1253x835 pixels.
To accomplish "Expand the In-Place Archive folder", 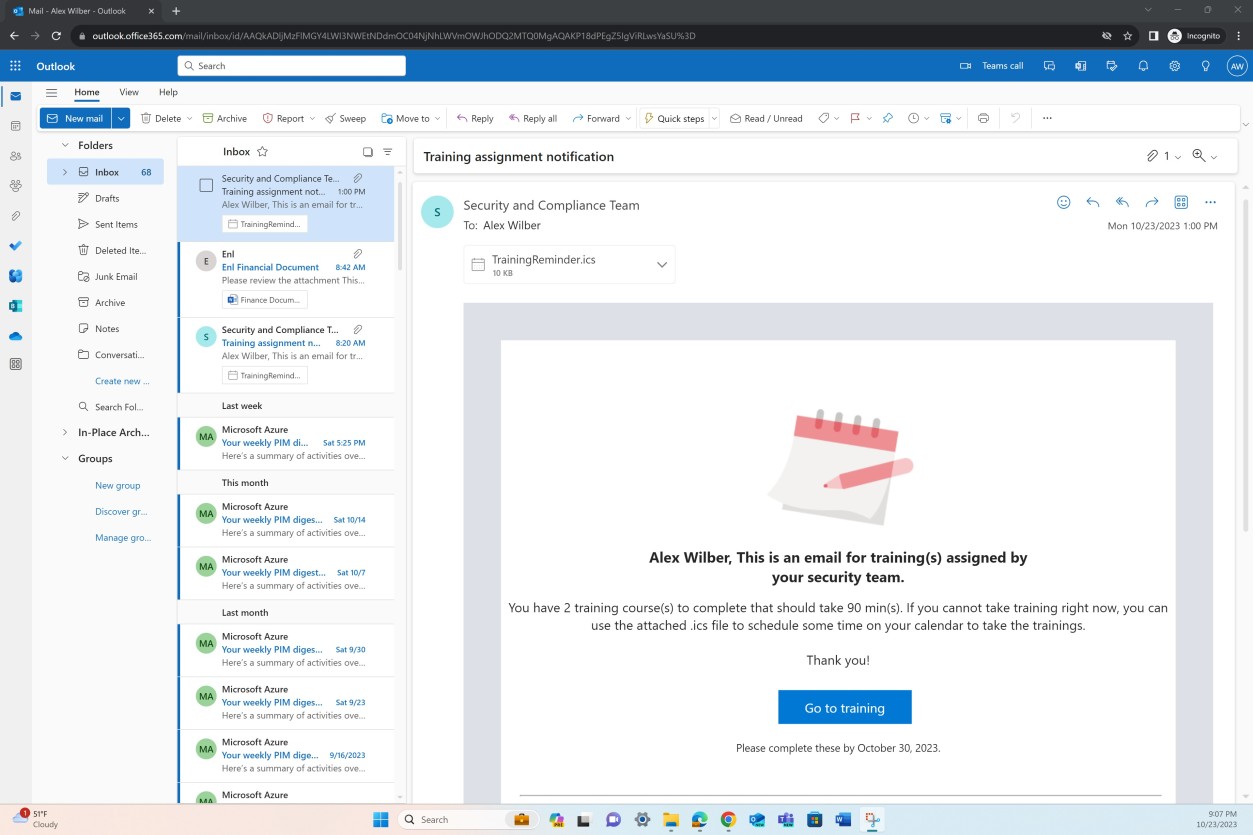I will pos(65,432).
